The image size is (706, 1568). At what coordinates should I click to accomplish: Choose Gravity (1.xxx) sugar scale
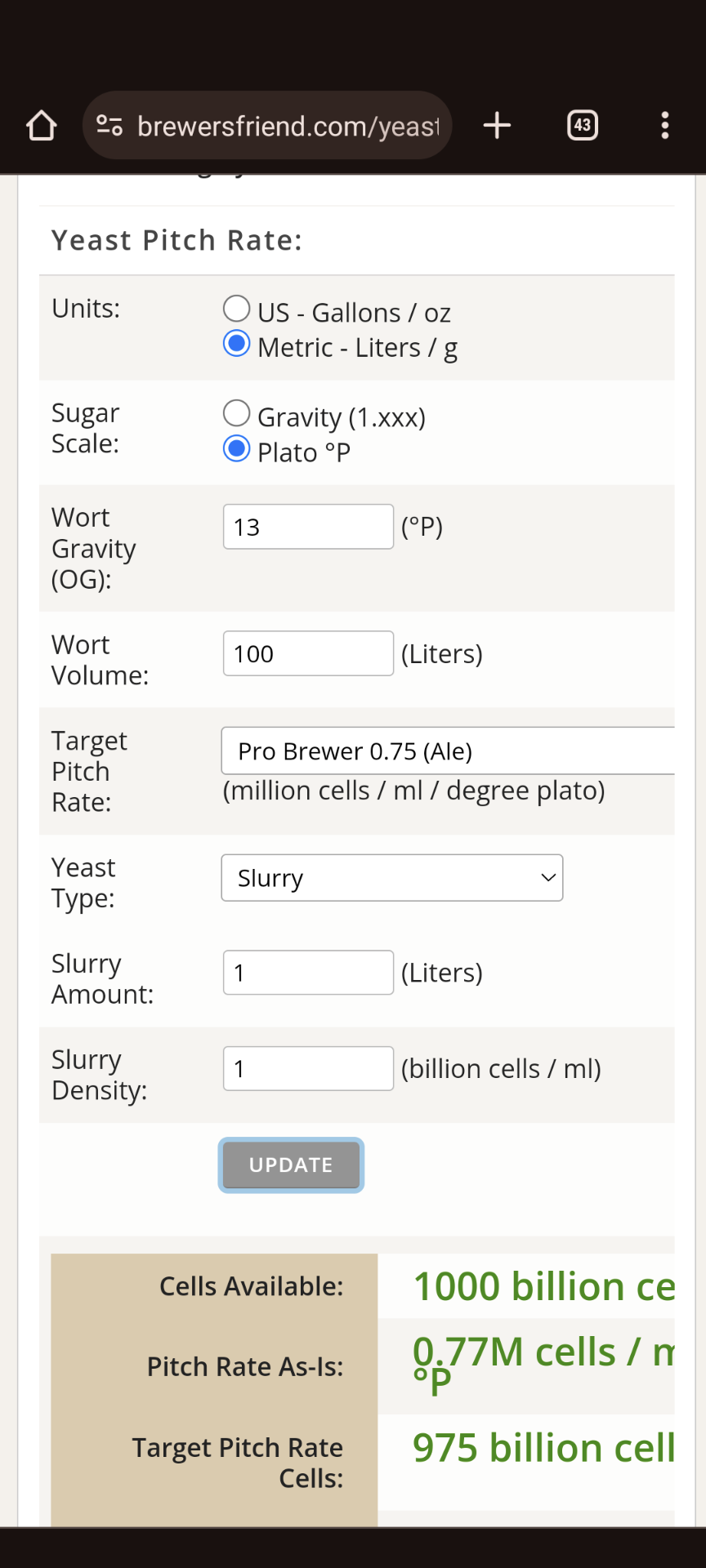pyautogui.click(x=237, y=414)
